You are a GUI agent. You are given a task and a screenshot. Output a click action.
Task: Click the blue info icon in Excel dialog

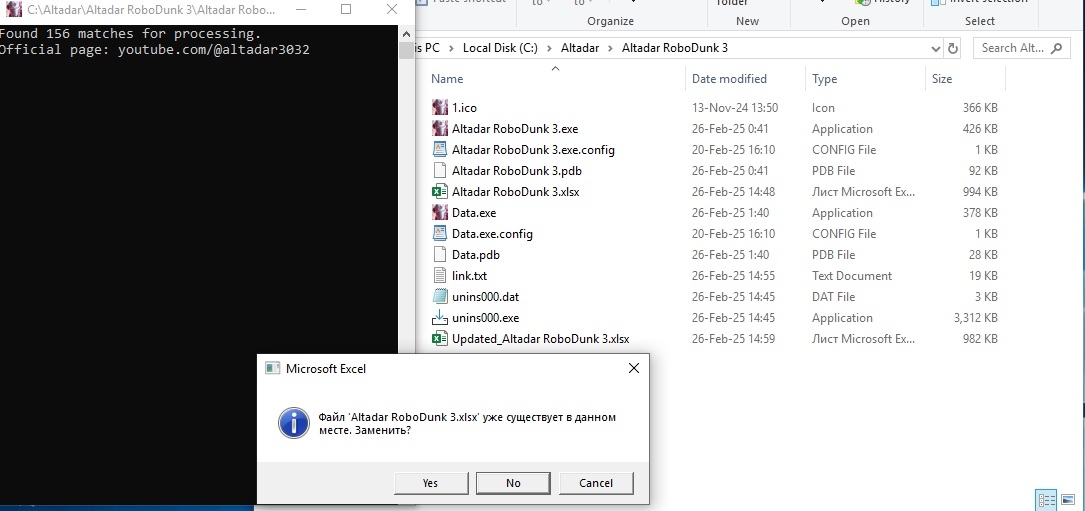(293, 423)
